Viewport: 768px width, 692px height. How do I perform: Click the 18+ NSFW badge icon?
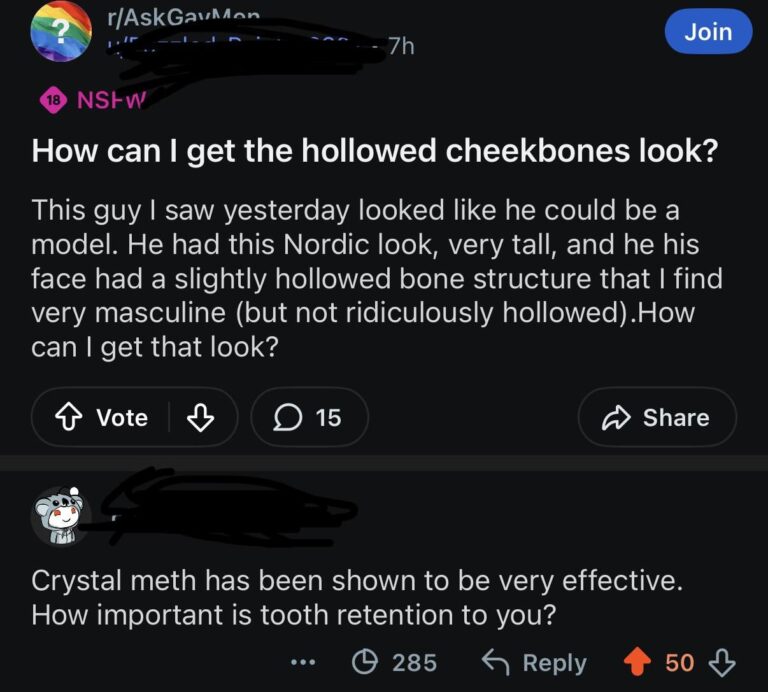click(x=52, y=100)
